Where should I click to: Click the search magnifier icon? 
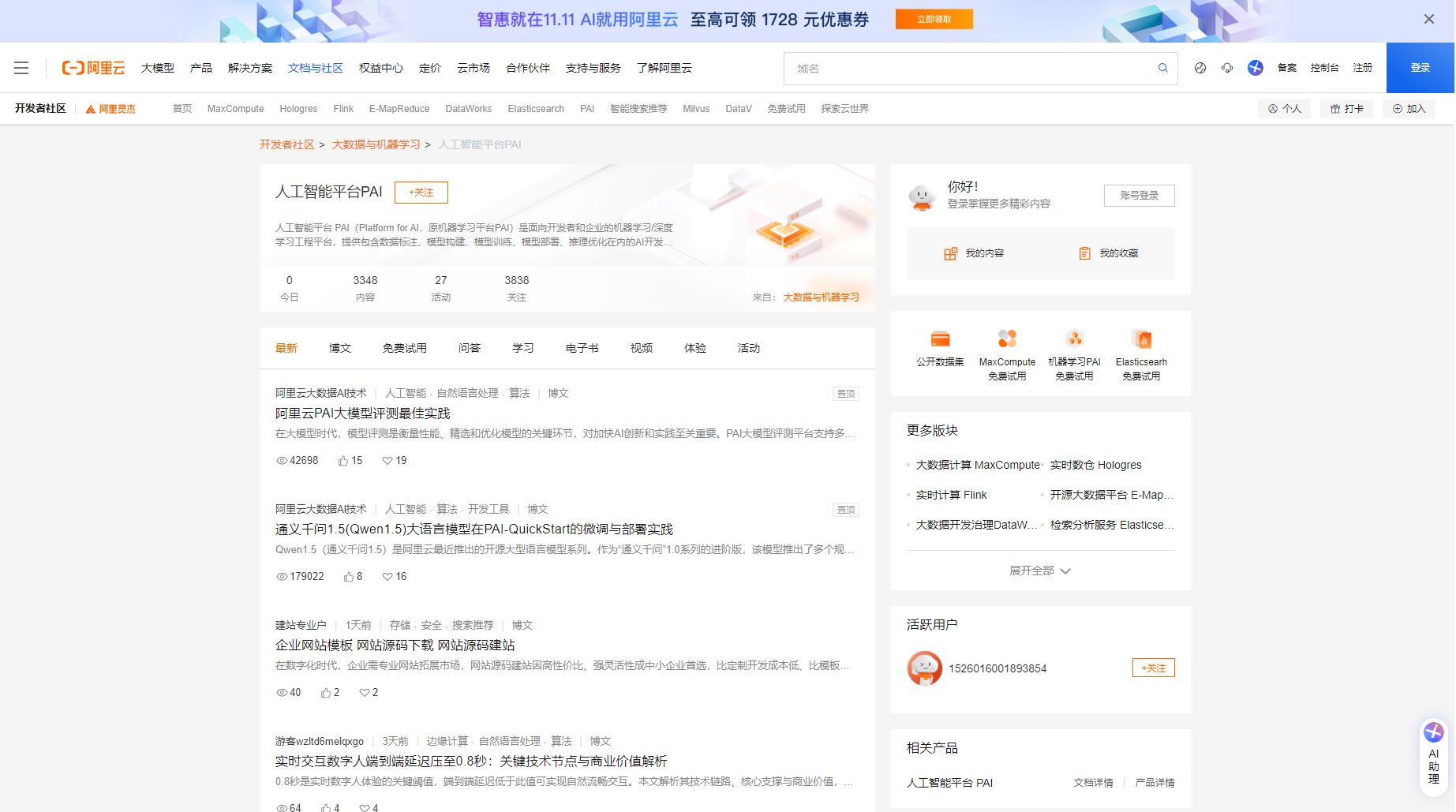1162,68
